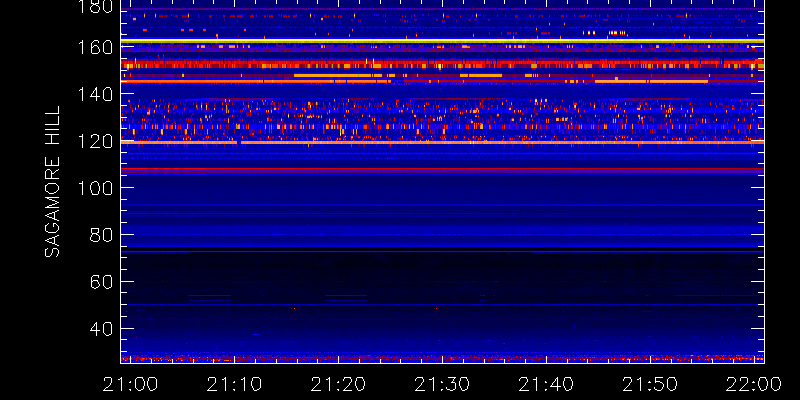Screen dimensions: 800x400
Task: Click the 100 frequency axis label
Action: pos(95,188)
